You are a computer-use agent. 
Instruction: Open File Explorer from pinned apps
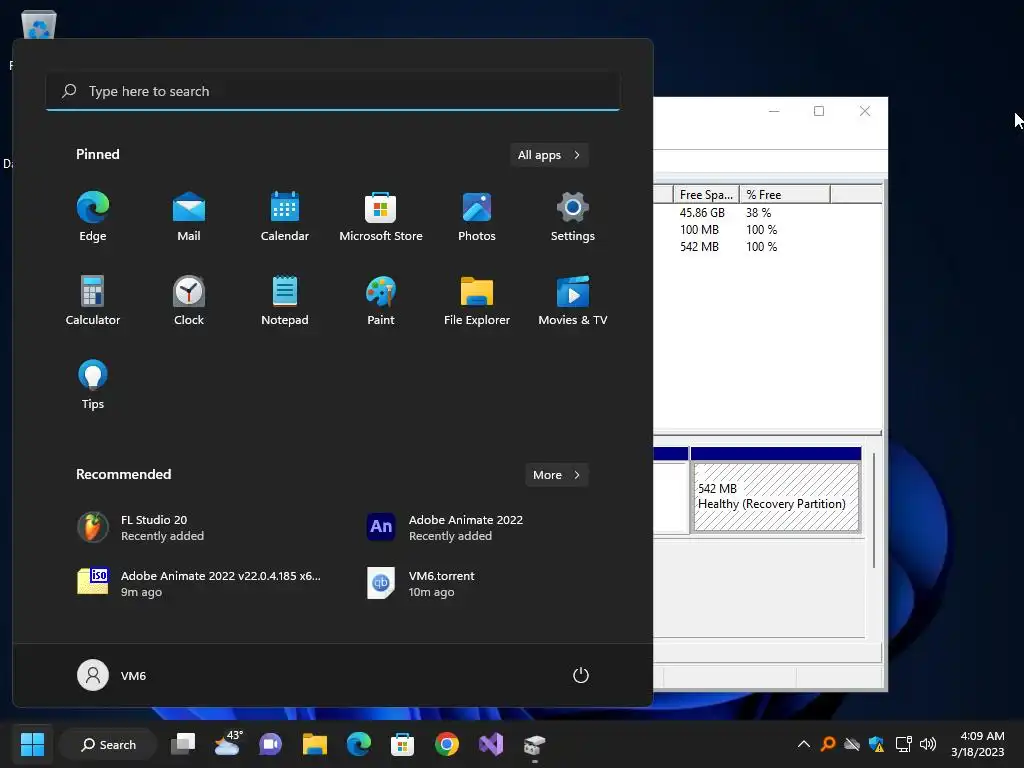(477, 301)
